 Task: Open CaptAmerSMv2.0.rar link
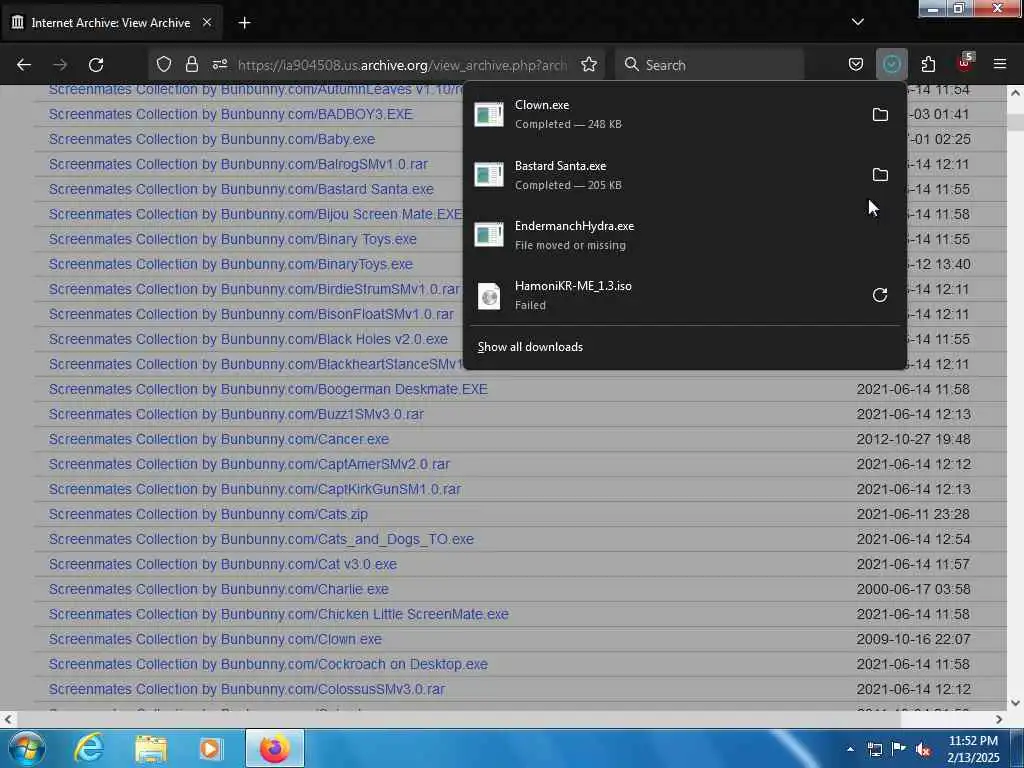(x=249, y=464)
